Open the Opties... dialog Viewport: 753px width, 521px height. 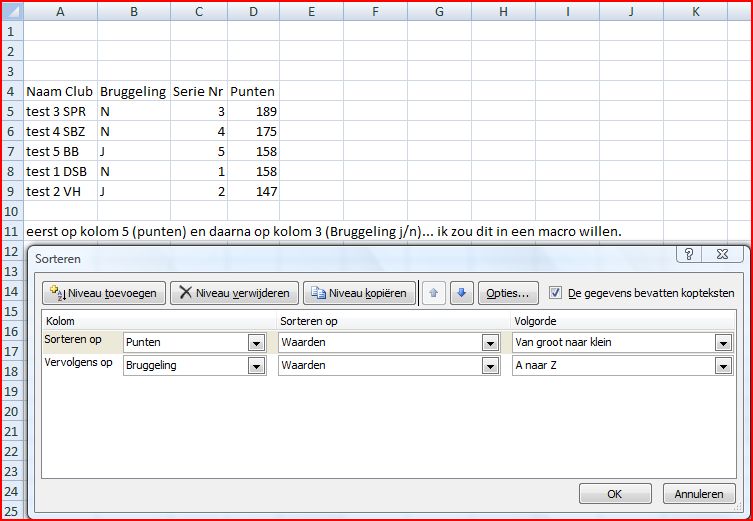pyautogui.click(x=508, y=293)
